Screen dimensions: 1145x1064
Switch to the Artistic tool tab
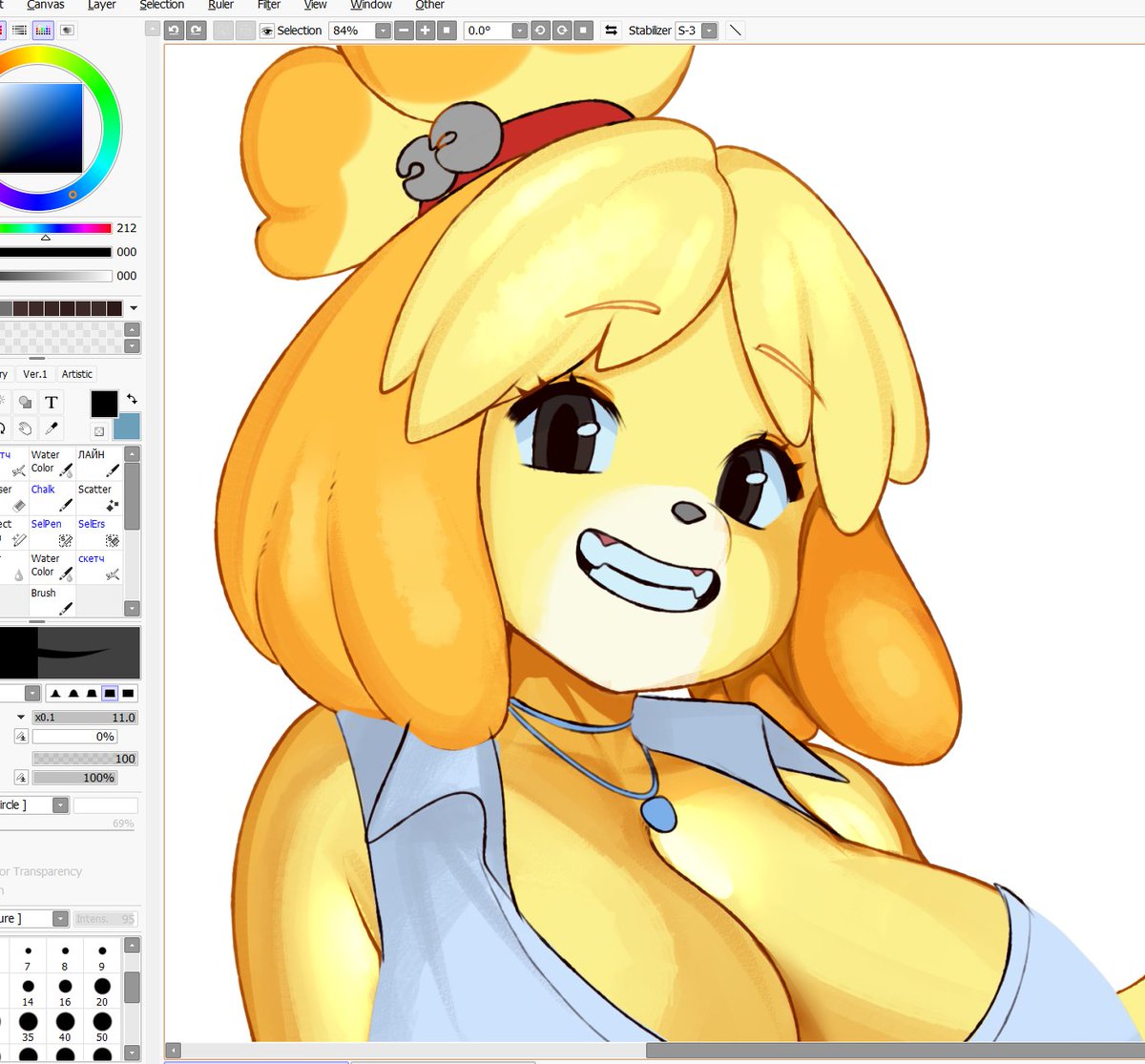click(x=77, y=374)
